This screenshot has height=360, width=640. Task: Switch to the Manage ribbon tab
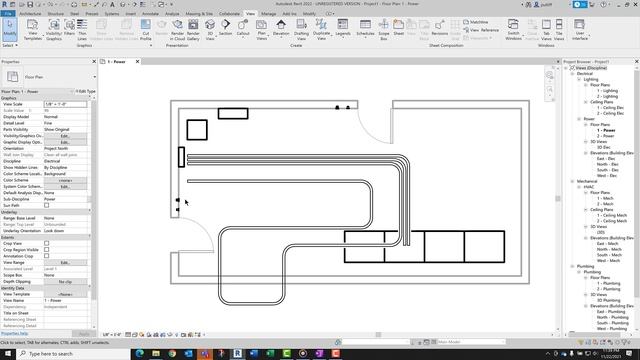pyautogui.click(x=269, y=14)
